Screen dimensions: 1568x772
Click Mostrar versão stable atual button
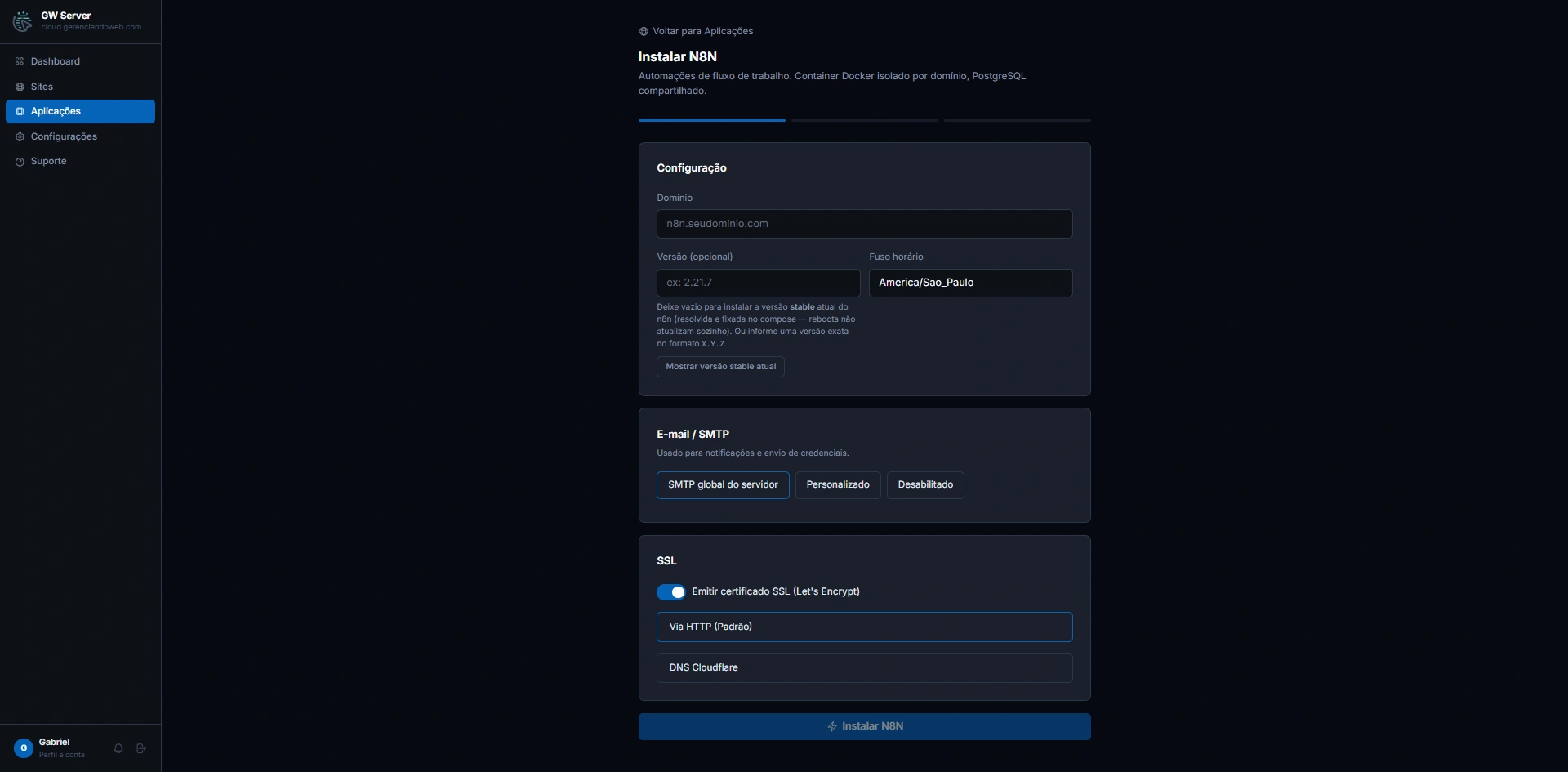coord(720,367)
